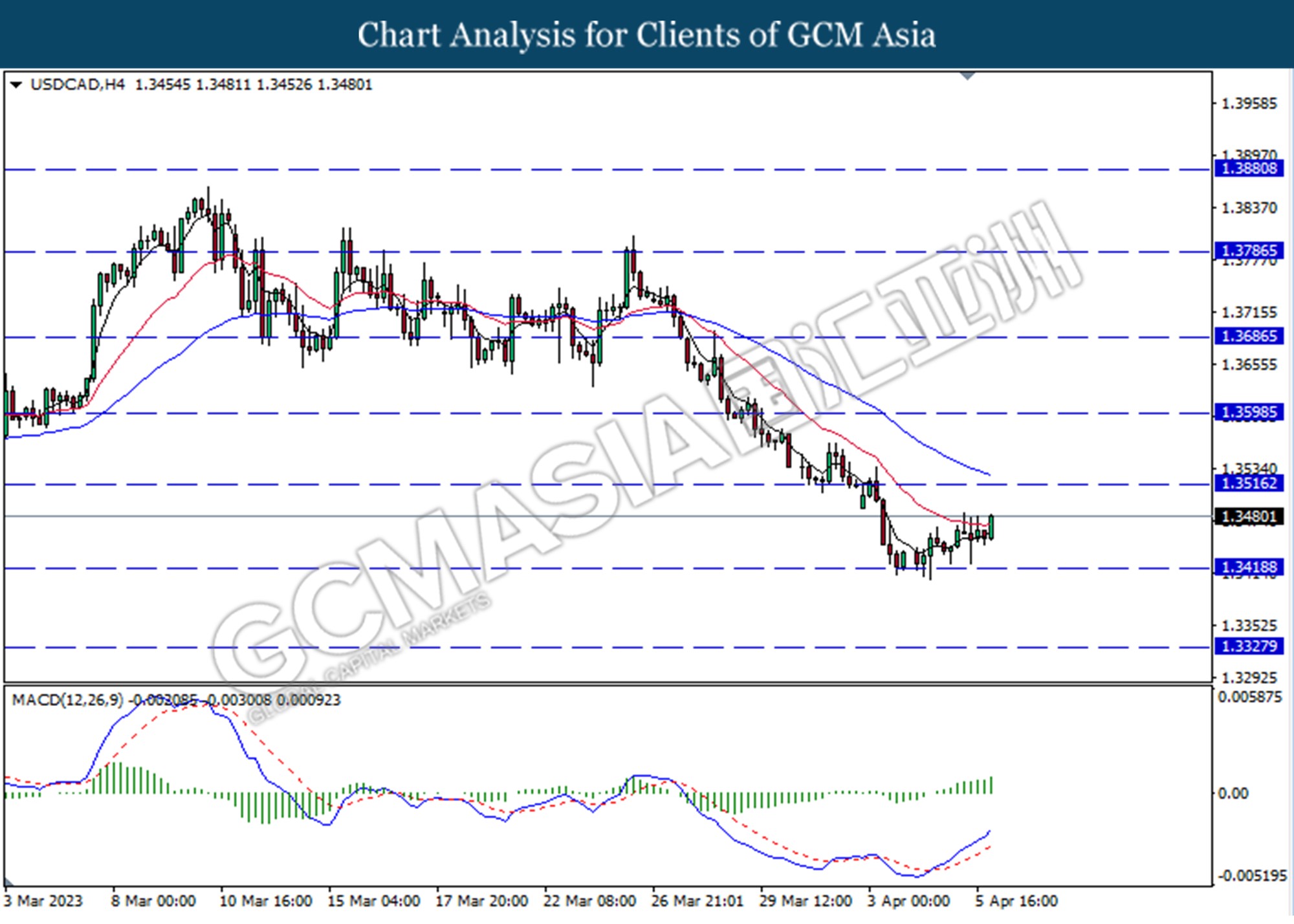Click the 1.36555 price axis value
The image size is (1294, 924).
click(x=1249, y=365)
